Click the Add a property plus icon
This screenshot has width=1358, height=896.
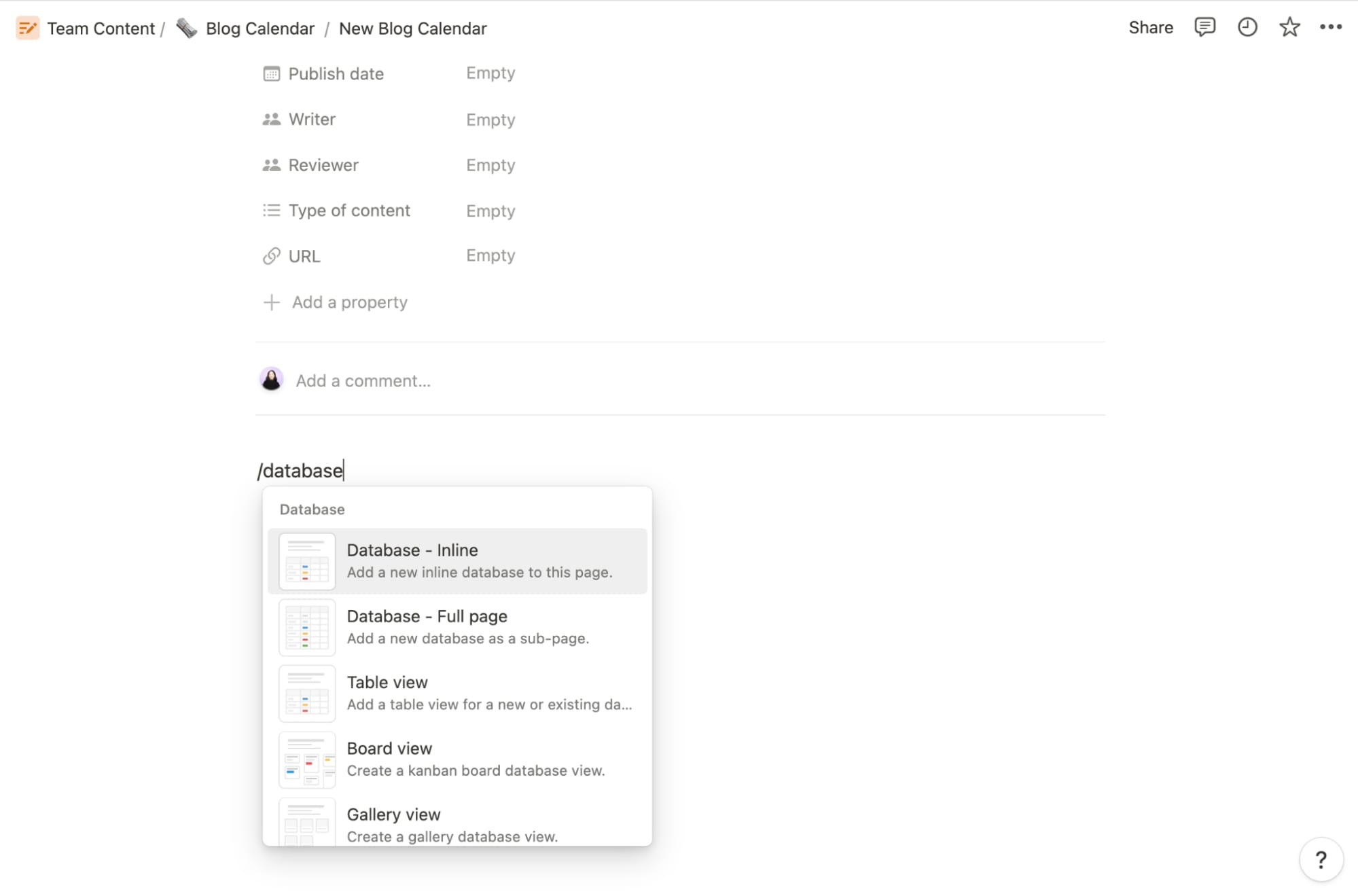(272, 302)
